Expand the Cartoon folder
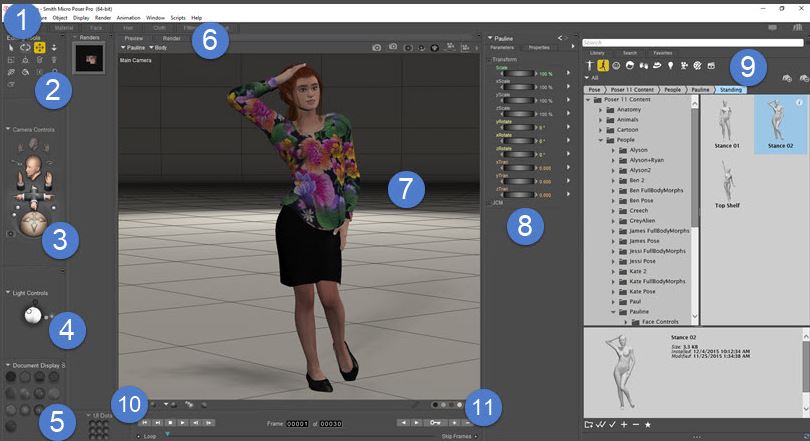Screen dimensions: 810x441 (600, 130)
